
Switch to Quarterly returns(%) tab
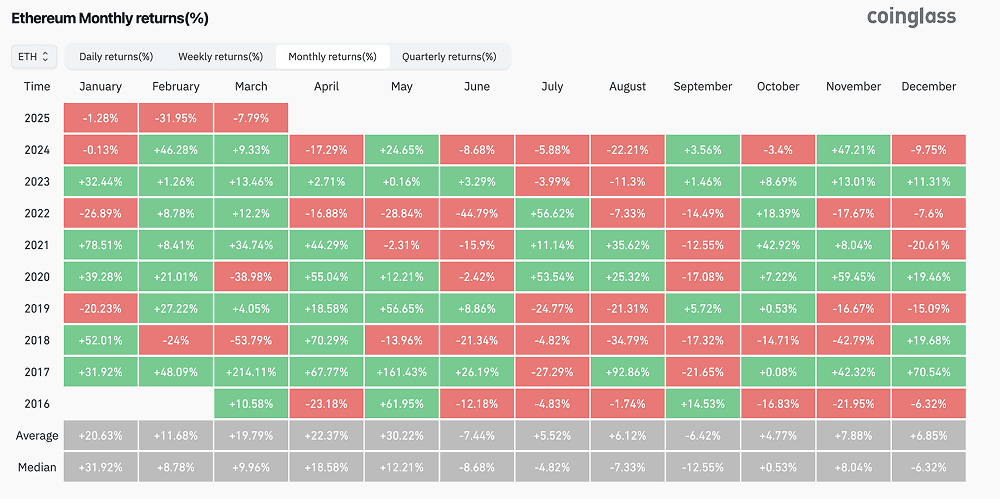coord(449,57)
